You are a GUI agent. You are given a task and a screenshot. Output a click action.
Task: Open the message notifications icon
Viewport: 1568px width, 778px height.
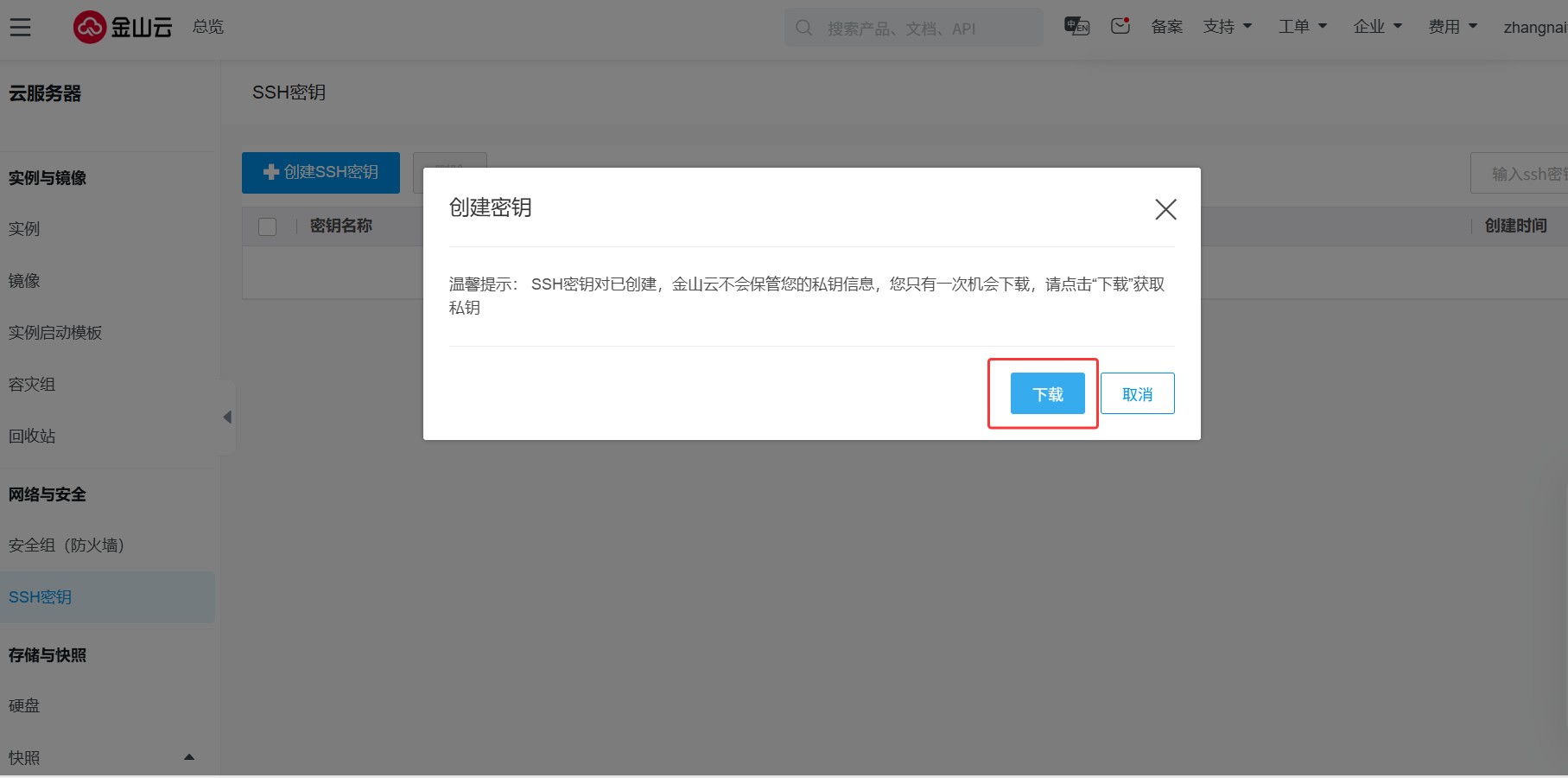click(1120, 27)
